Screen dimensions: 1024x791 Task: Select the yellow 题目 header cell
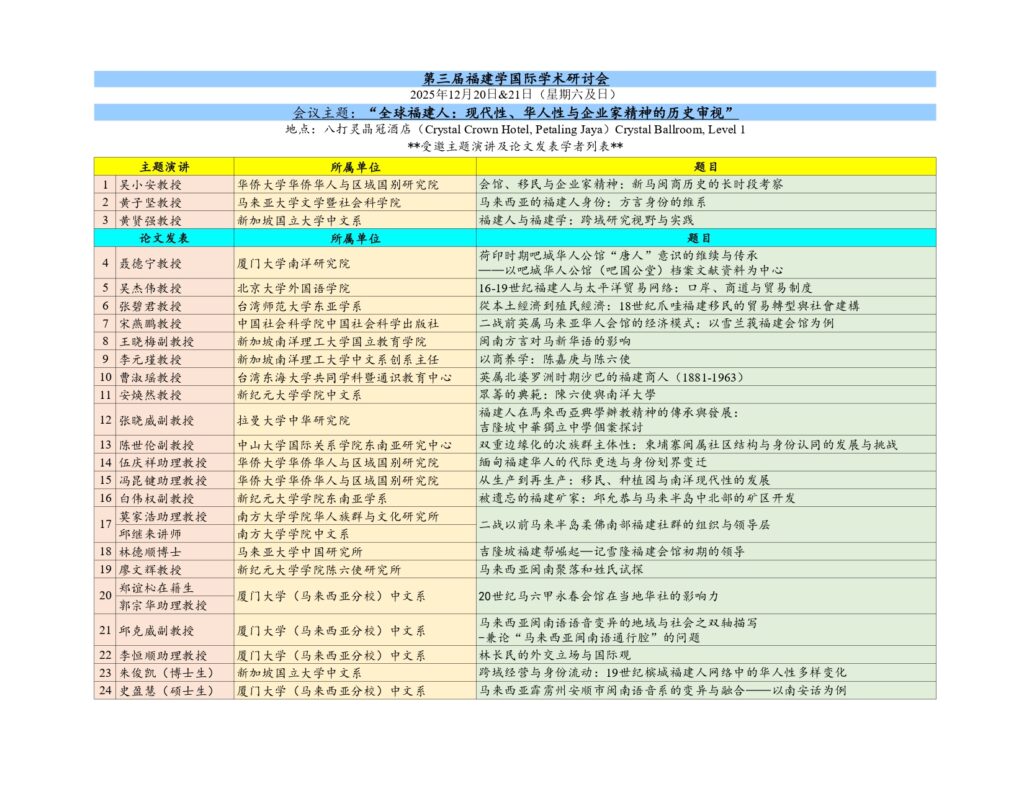(x=705, y=166)
